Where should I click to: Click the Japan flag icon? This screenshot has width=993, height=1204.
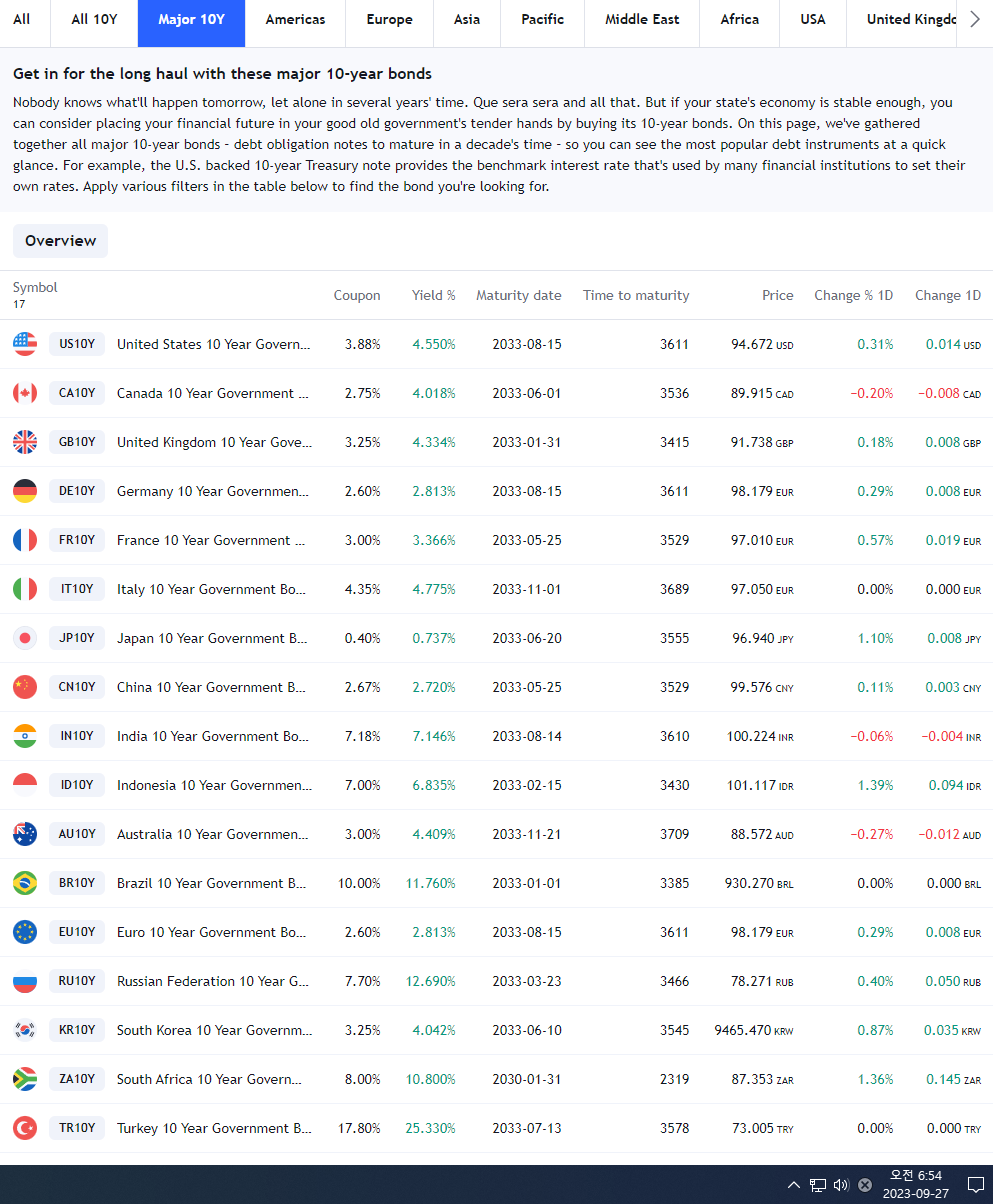[x=25, y=638]
